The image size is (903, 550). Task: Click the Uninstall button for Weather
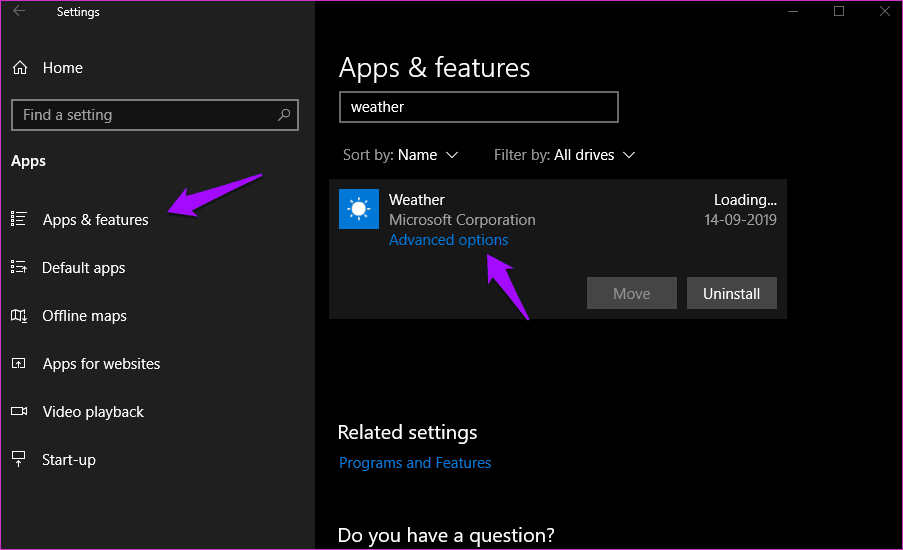click(x=731, y=293)
